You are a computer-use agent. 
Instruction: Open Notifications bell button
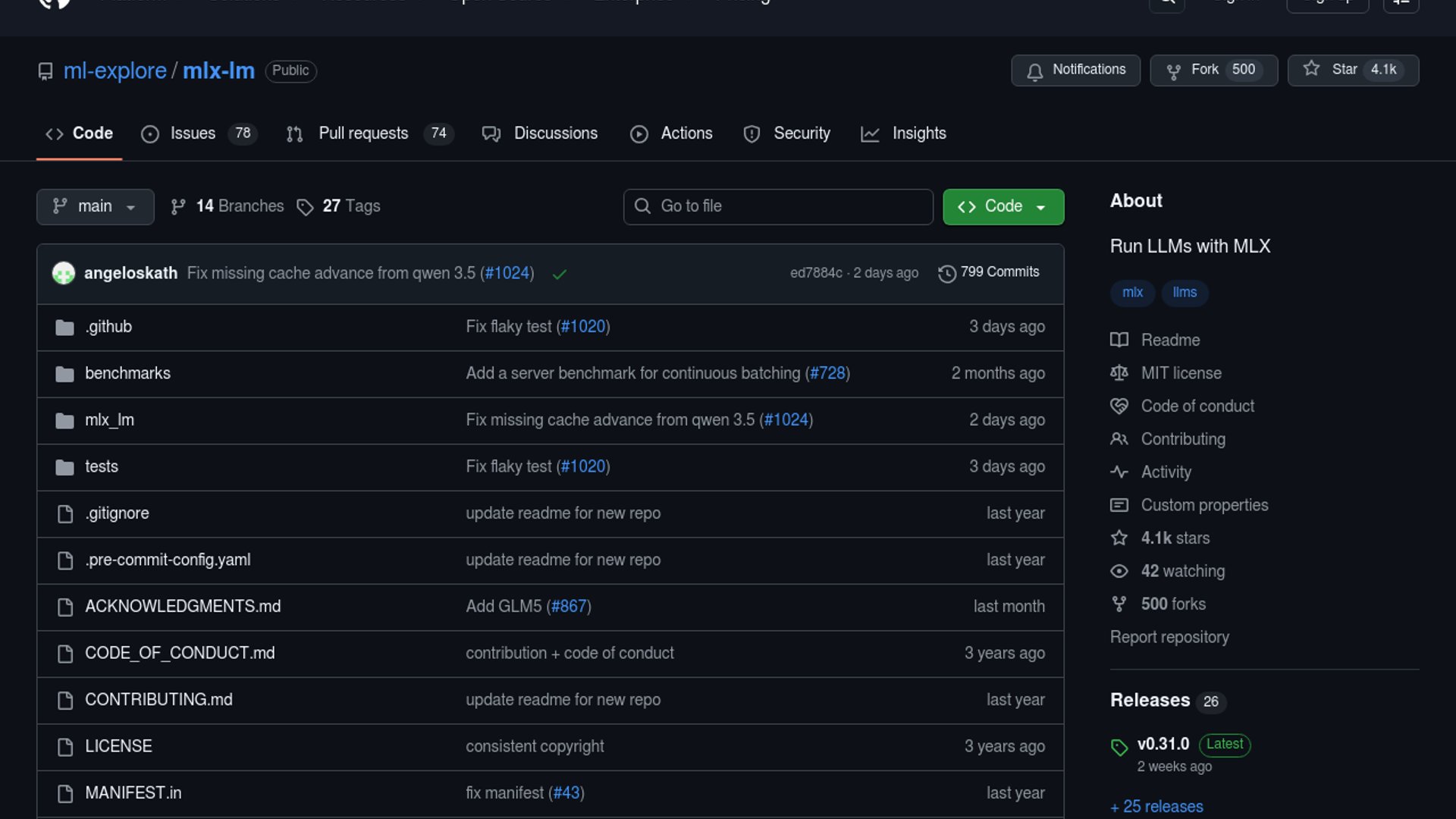1075,71
